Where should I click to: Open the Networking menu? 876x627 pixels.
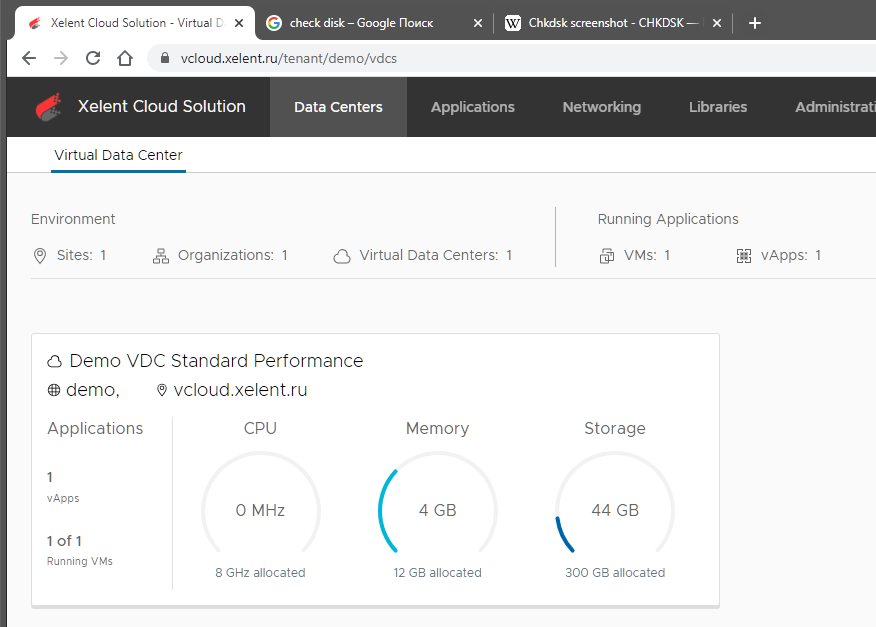pos(602,107)
